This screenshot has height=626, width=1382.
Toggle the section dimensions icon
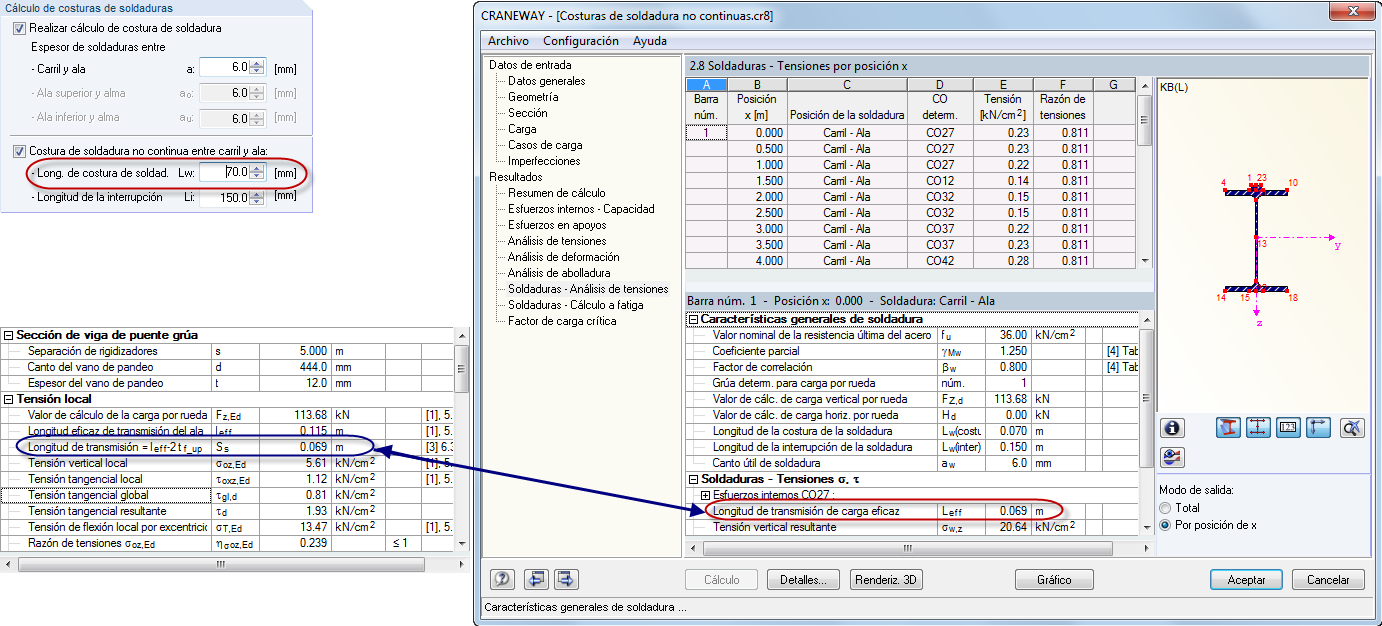pyautogui.click(x=1258, y=427)
